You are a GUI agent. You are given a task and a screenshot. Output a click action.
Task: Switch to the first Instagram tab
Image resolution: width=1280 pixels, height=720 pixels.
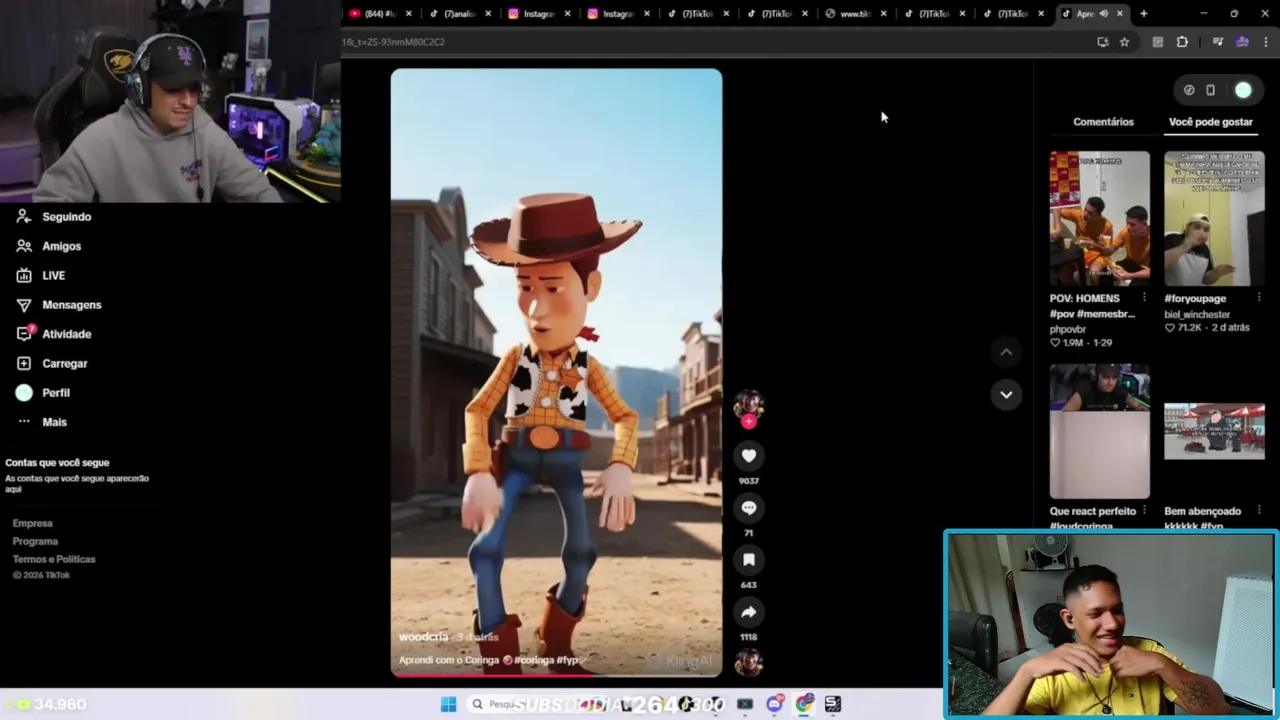pyautogui.click(x=540, y=14)
